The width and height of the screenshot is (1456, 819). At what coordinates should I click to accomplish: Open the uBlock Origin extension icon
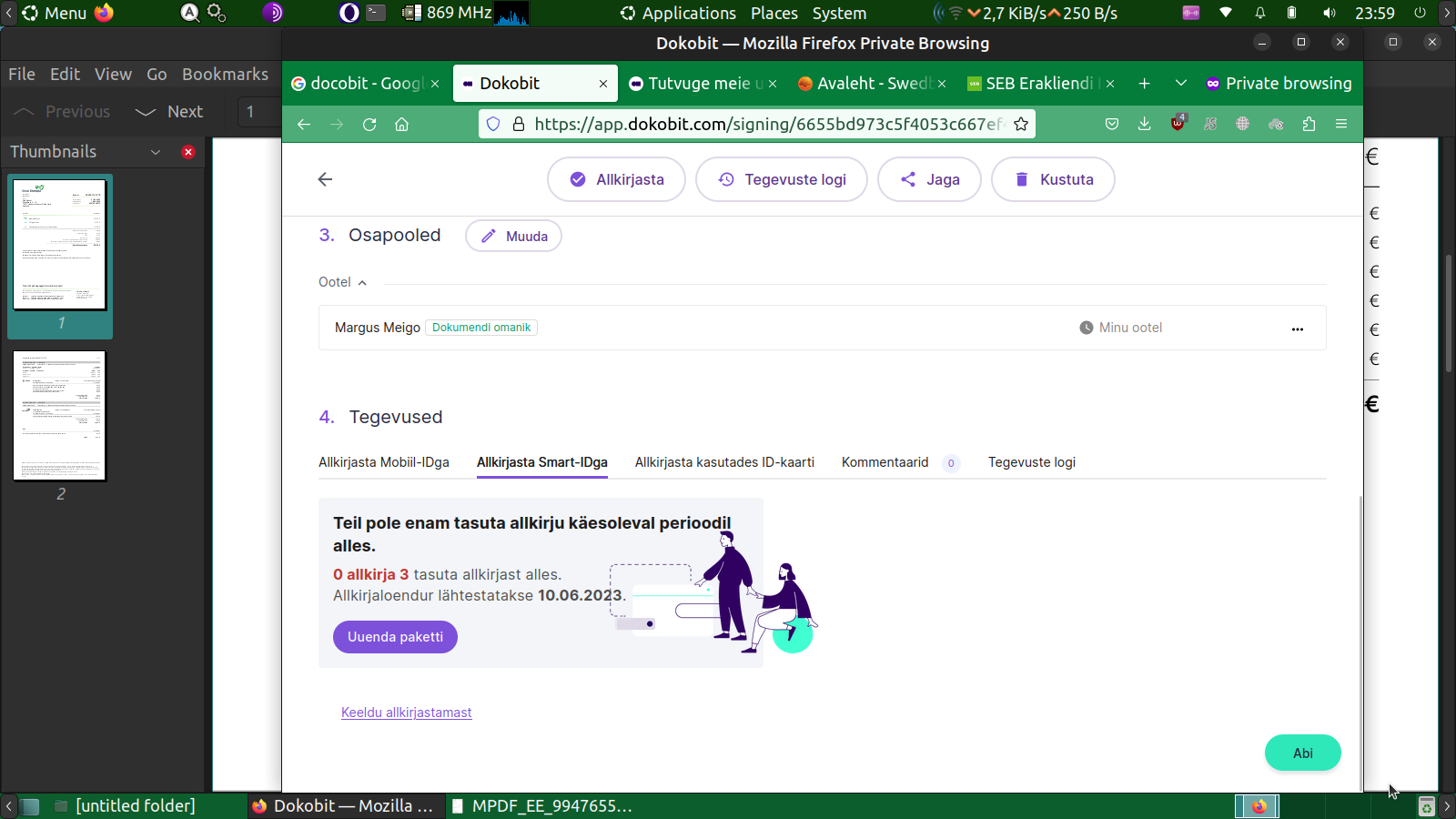tap(1178, 123)
